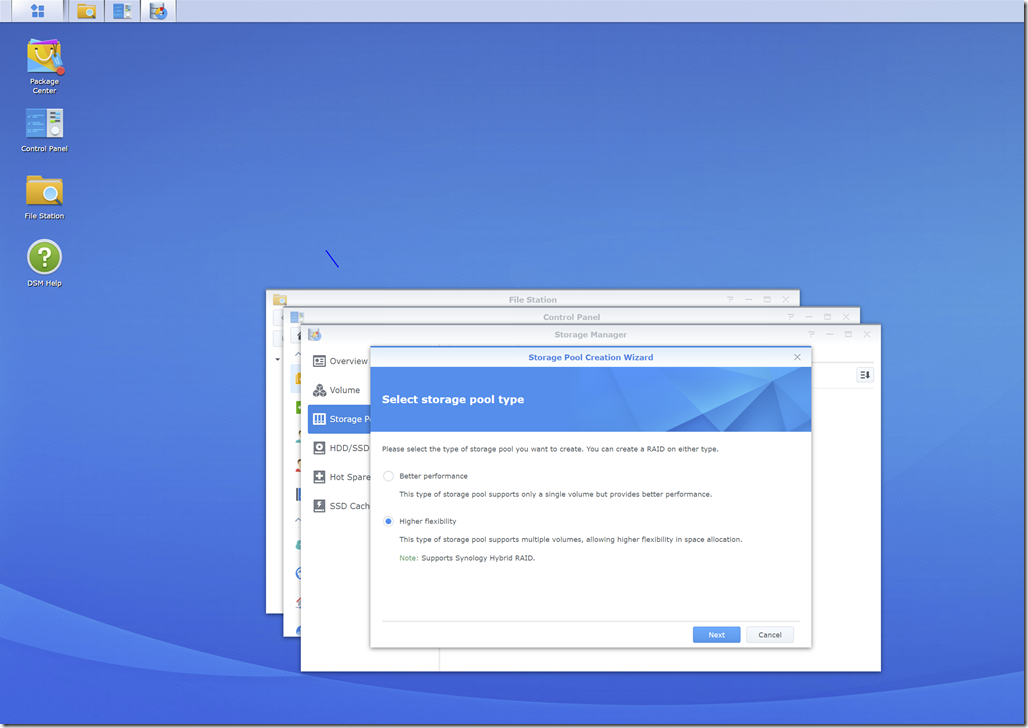The height and width of the screenshot is (728, 1028).
Task: Select Storage Pool in Storage Manager sidebar
Action: [340, 419]
